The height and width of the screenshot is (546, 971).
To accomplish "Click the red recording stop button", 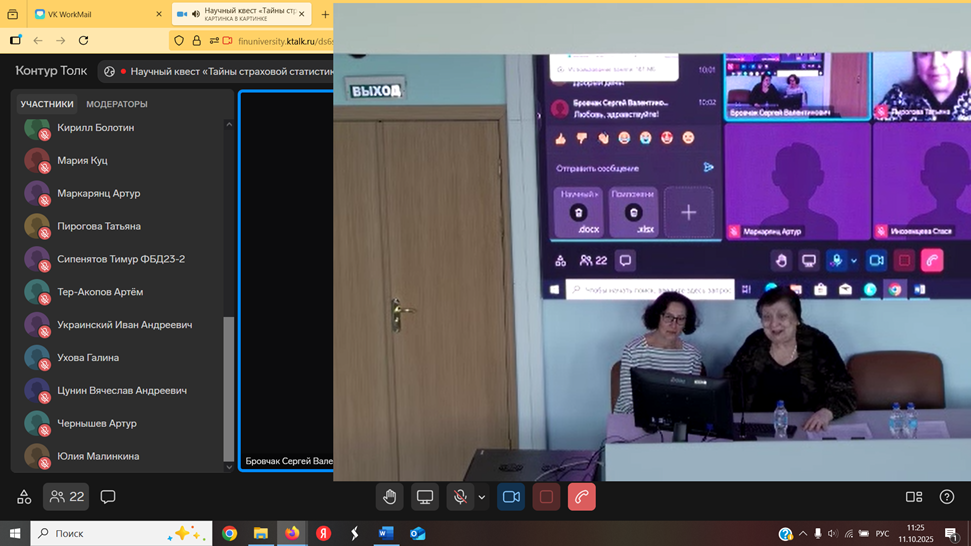I will (546, 497).
